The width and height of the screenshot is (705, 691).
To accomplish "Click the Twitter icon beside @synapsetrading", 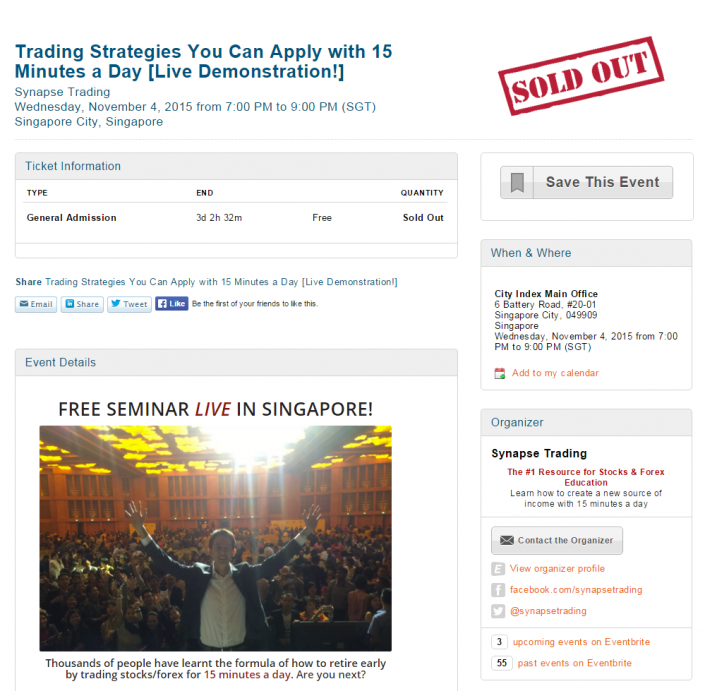I will (x=498, y=611).
